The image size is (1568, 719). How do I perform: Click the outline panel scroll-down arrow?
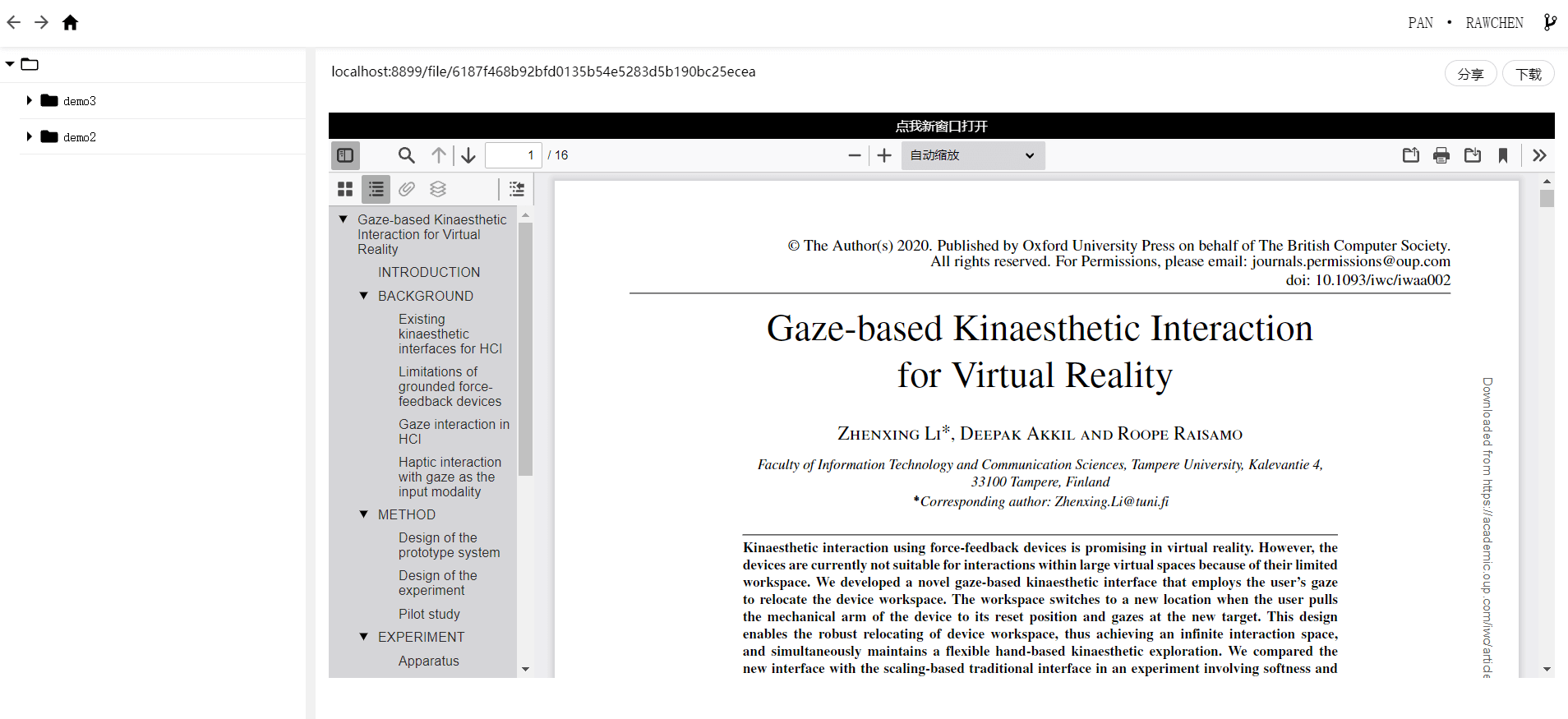coord(526,670)
